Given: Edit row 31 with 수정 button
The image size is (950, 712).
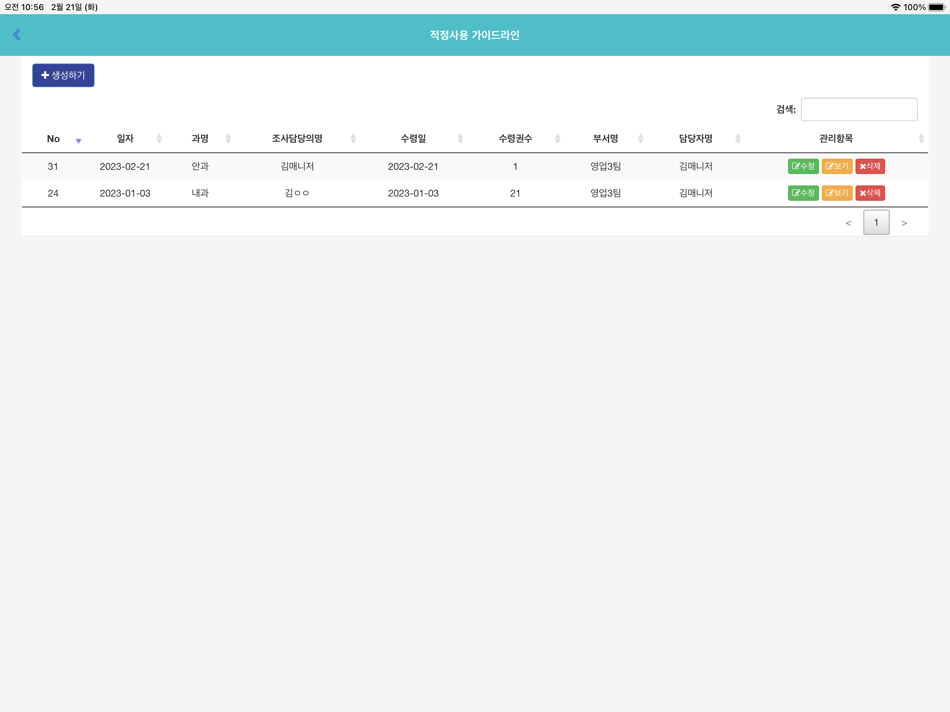Looking at the screenshot, I should click(x=803, y=166).
